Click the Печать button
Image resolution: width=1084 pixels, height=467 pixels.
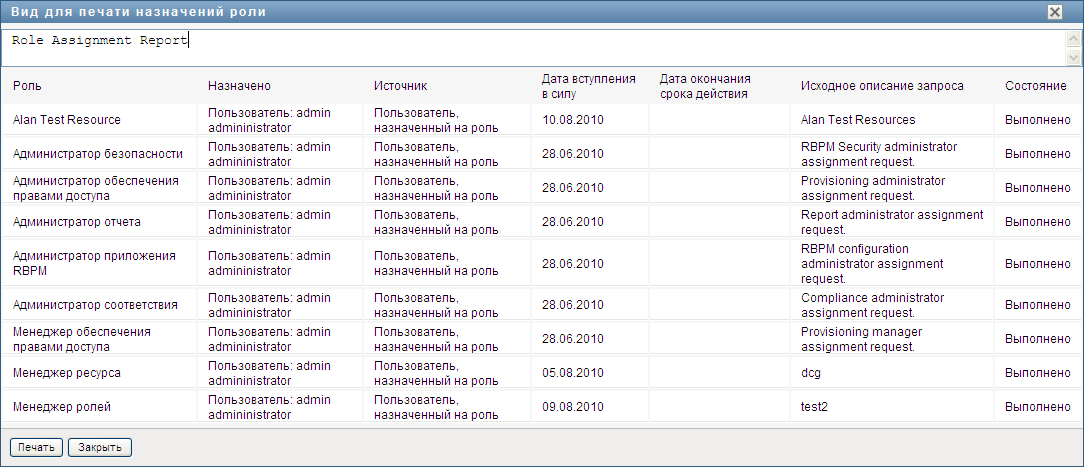click(x=37, y=448)
